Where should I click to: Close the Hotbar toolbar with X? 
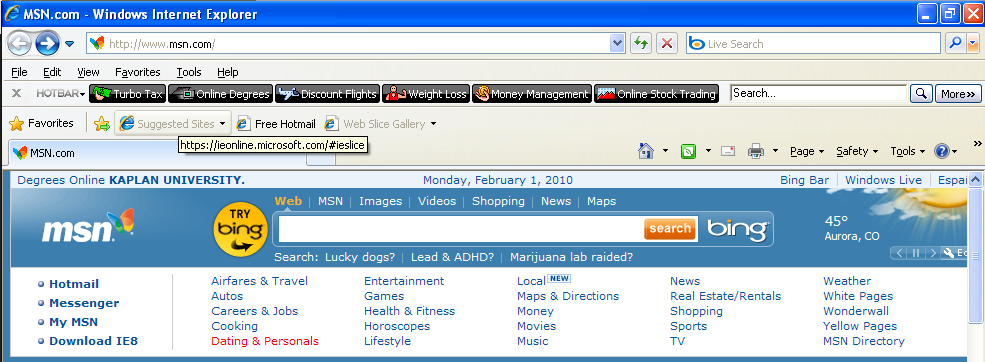click(x=16, y=94)
